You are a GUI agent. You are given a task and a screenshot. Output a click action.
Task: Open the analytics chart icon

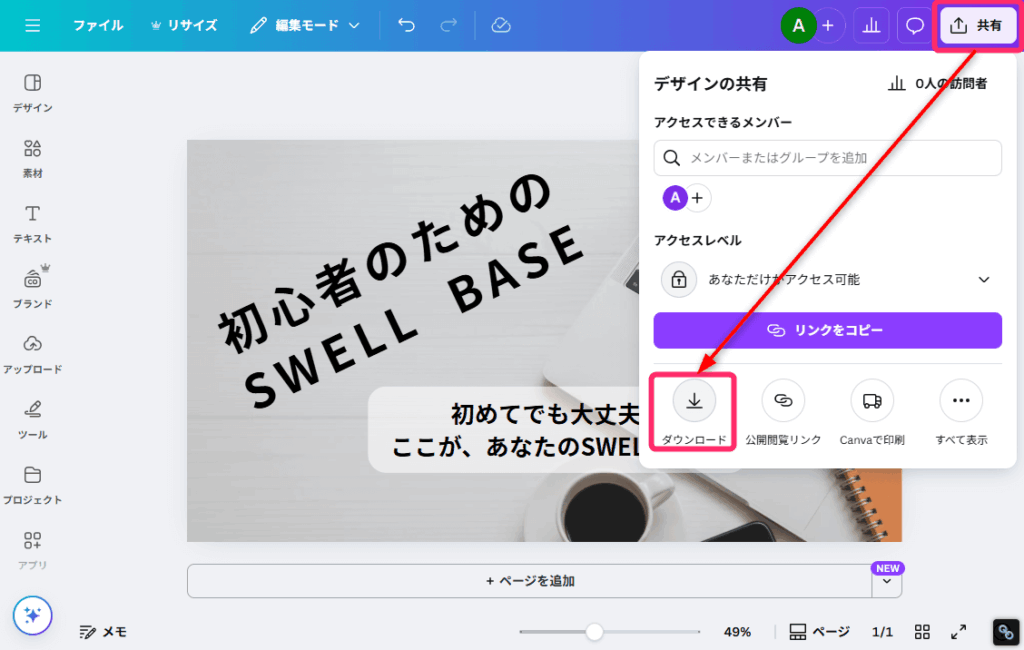tap(871, 26)
